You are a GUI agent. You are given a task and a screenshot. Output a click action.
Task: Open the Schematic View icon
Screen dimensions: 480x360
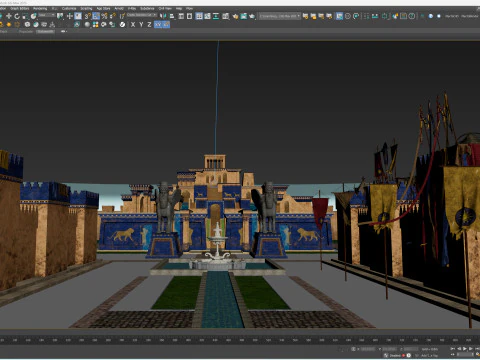pyautogui.click(x=216, y=16)
